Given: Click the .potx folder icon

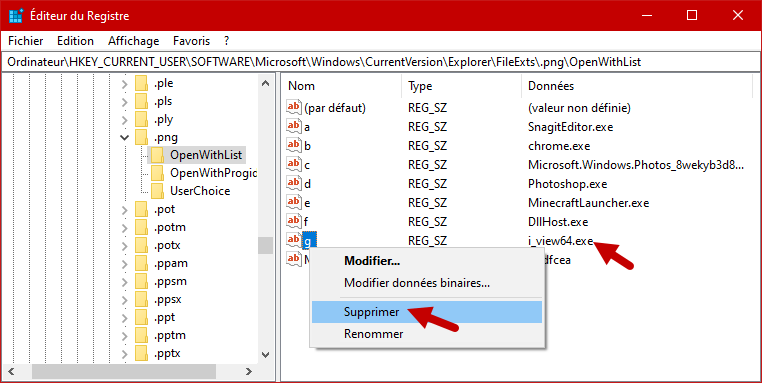Looking at the screenshot, I should pos(141,245).
